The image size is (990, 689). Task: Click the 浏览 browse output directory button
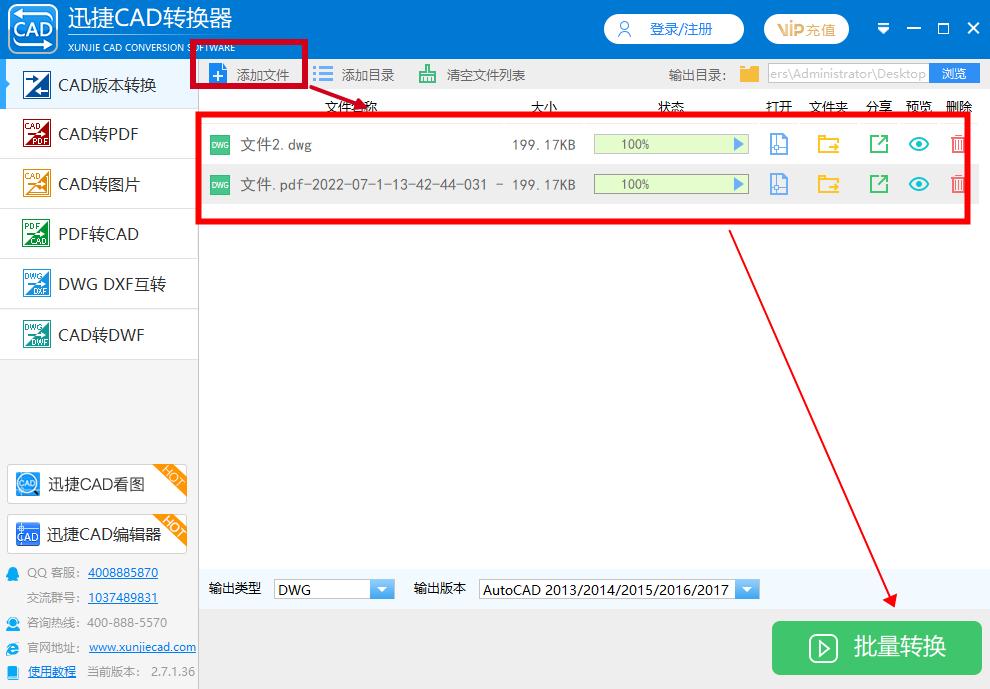[x=953, y=72]
